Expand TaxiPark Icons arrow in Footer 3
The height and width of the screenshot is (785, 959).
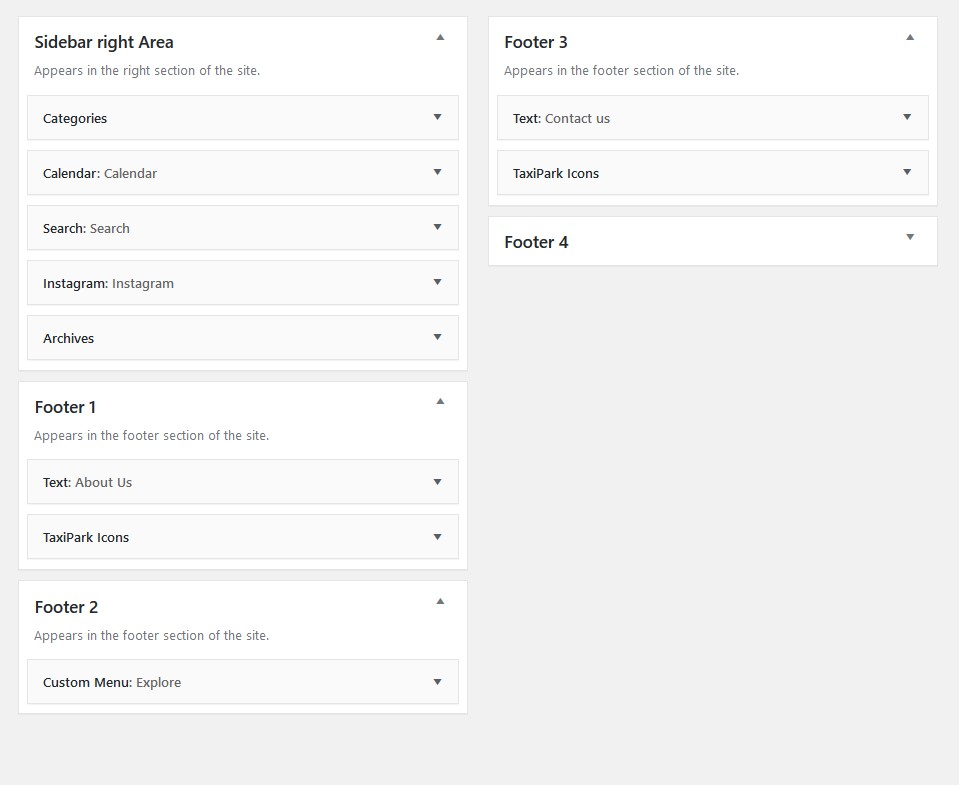click(907, 172)
